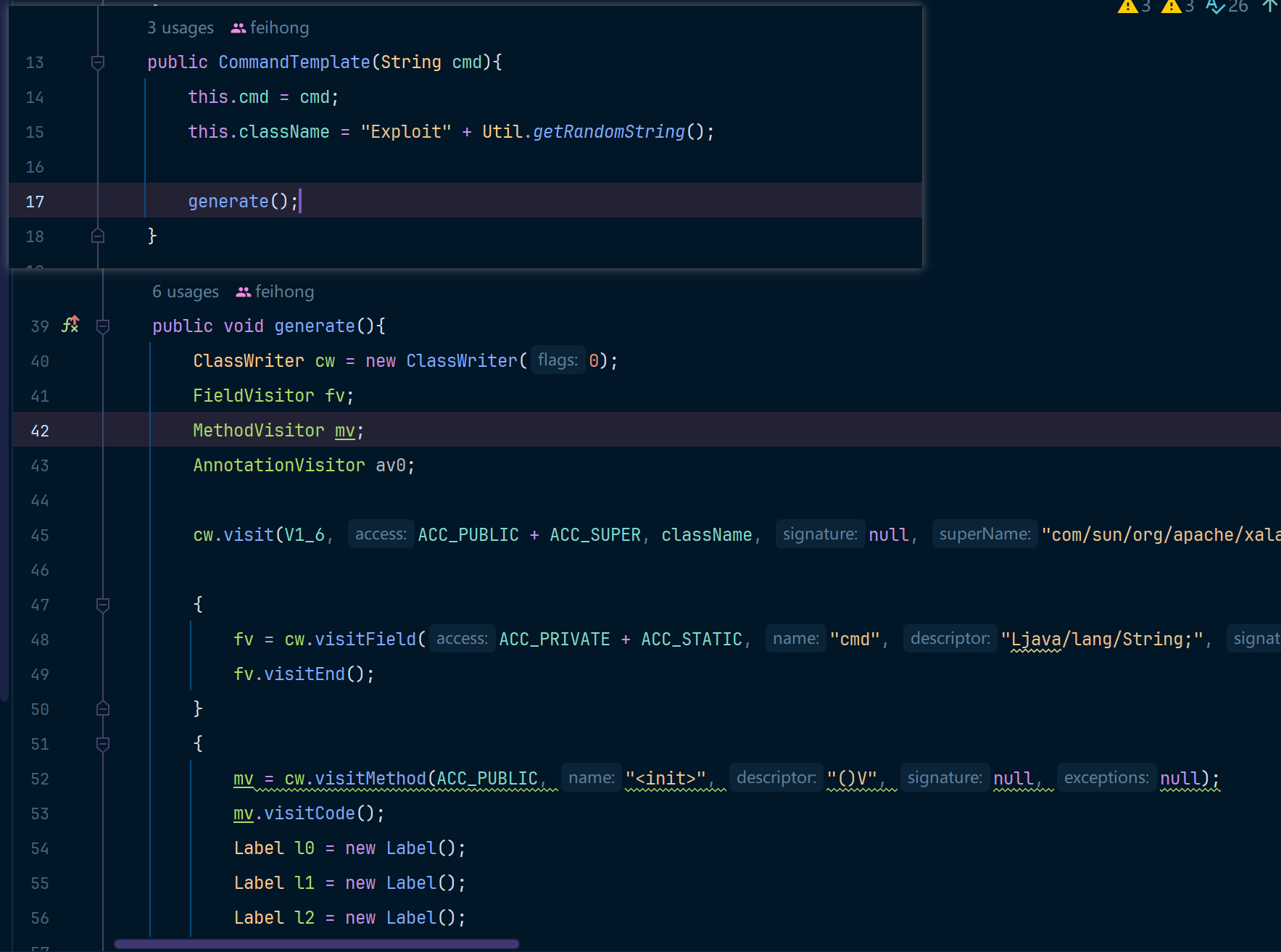The image size is (1281, 952).
Task: Jump to previous highlighted error using up arrow
Action: tap(1269, 7)
